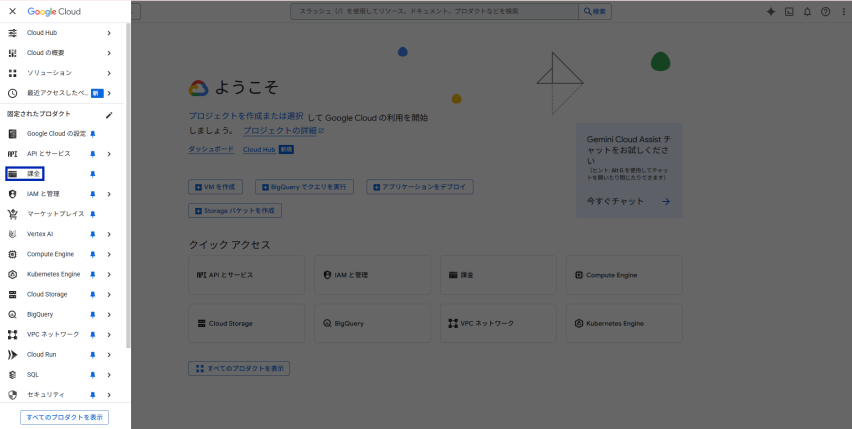
Task: Activate Cloud Shell terminal icon
Action: click(789, 11)
